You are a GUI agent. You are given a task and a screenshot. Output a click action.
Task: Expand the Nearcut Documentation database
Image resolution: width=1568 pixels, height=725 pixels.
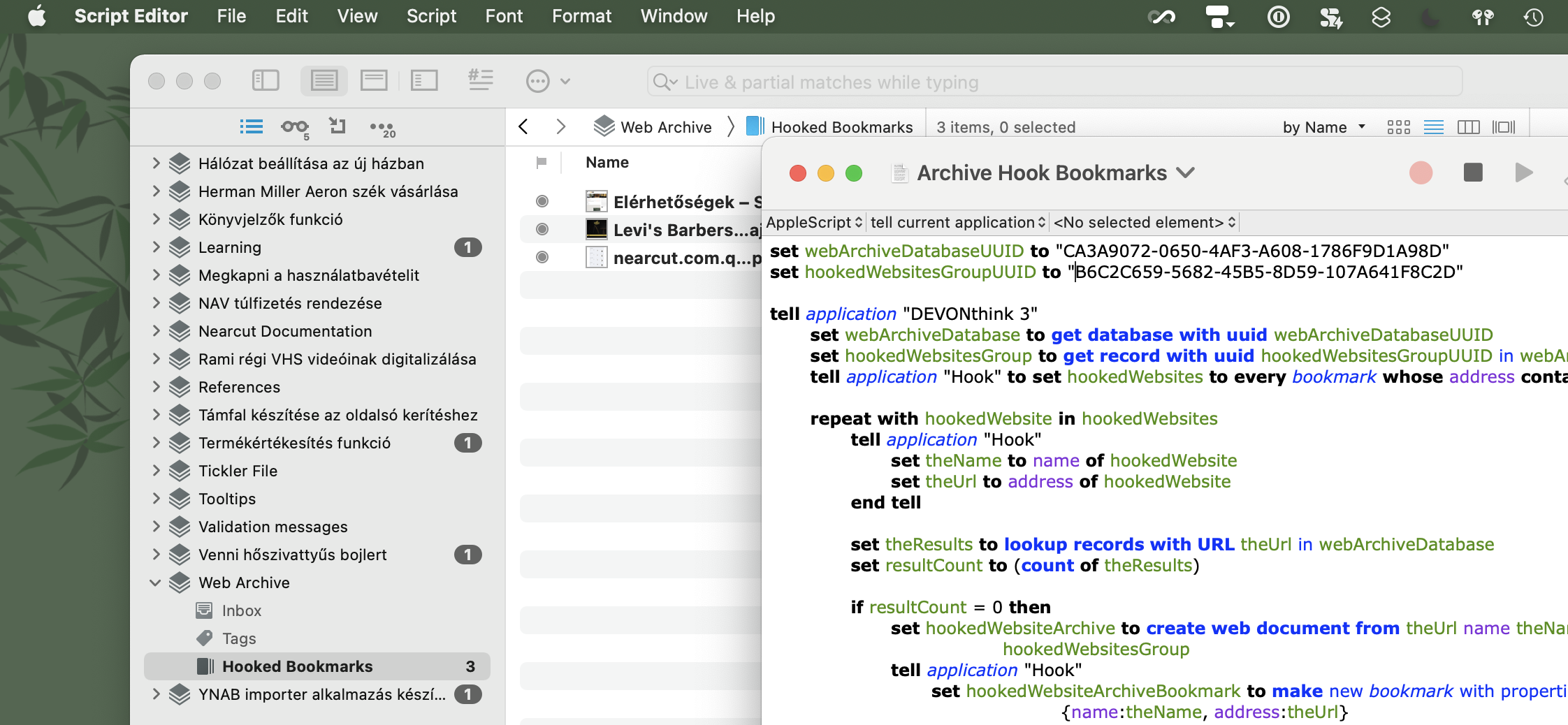point(156,331)
